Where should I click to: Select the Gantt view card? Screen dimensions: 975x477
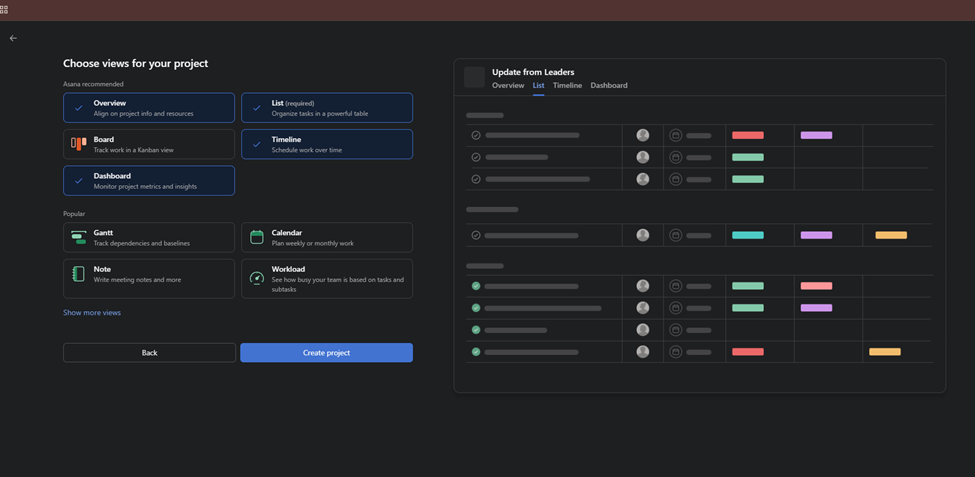coord(149,237)
